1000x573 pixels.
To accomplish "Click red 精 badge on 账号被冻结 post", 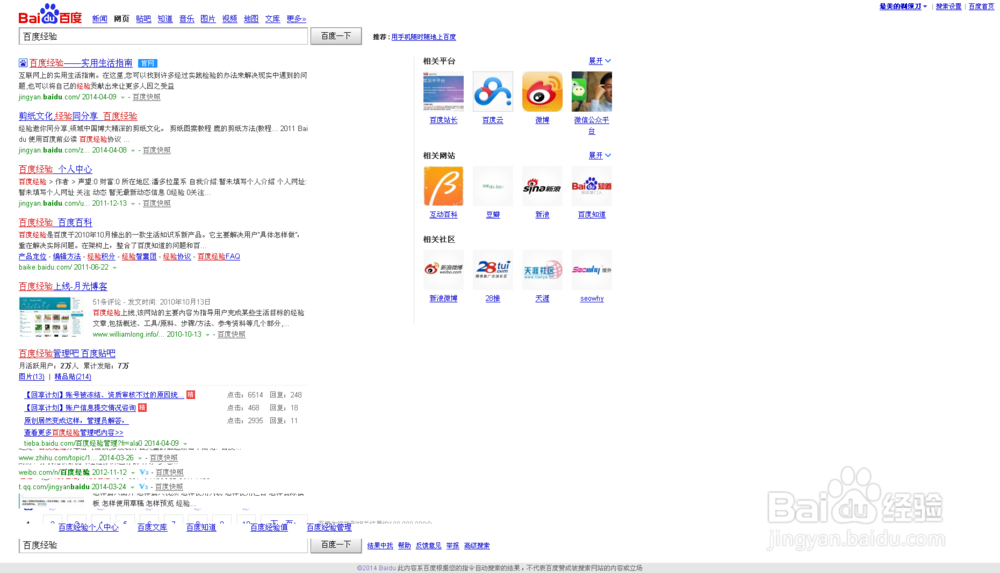I will click(x=190, y=395).
